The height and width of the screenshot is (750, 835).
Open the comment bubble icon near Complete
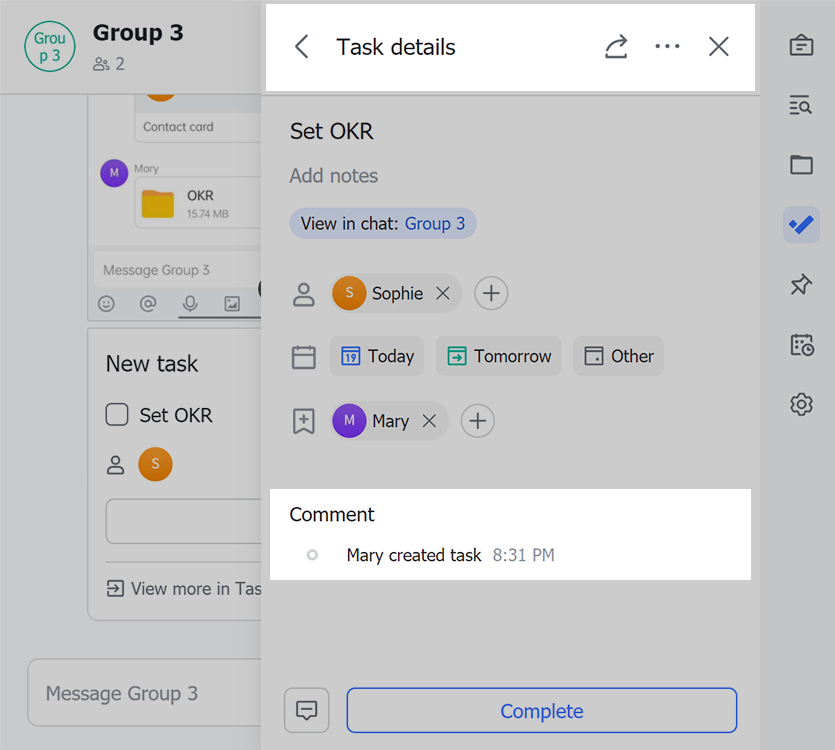click(x=306, y=710)
